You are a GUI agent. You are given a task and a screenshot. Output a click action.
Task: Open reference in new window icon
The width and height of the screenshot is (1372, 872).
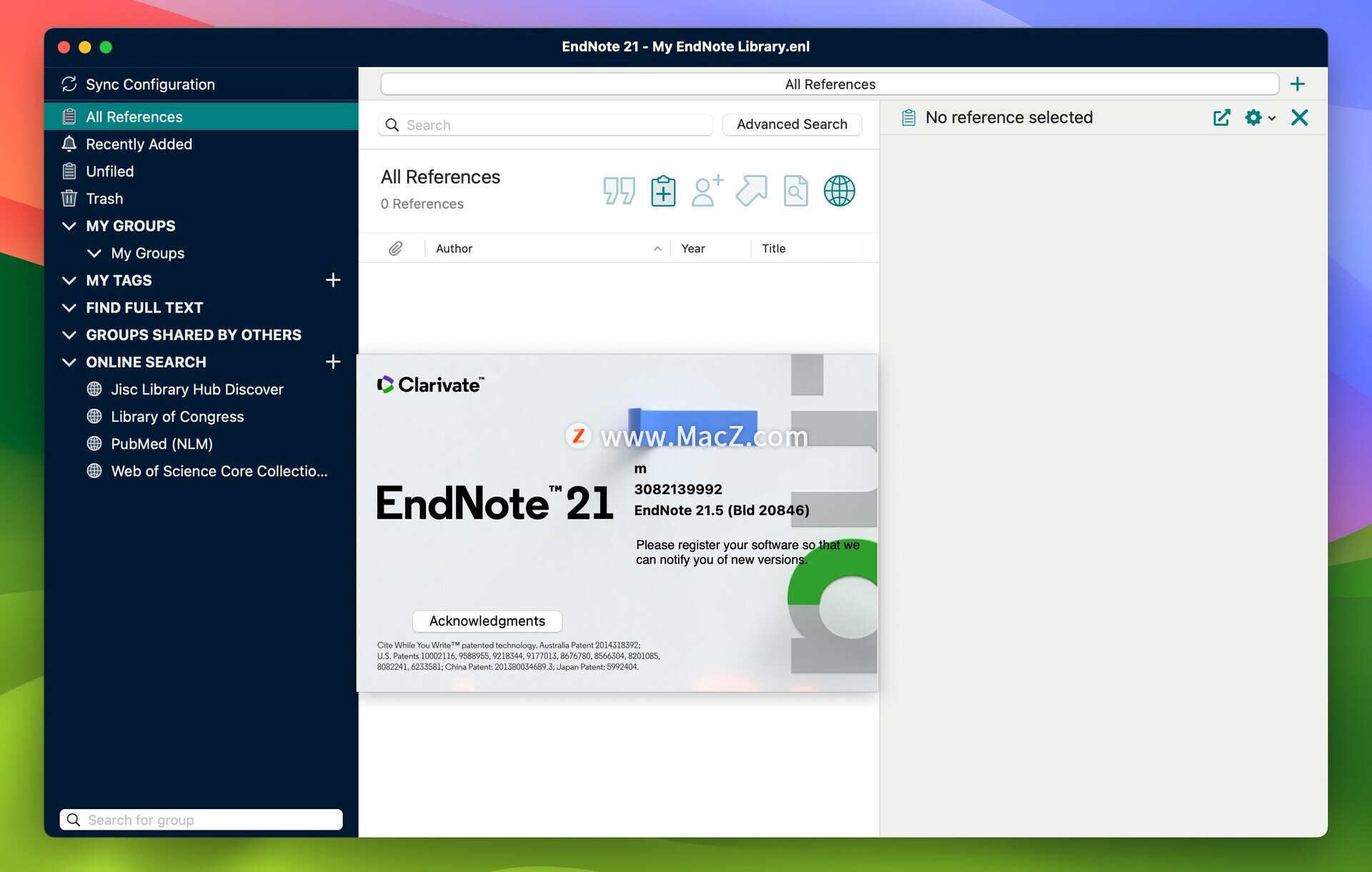coord(1222,117)
